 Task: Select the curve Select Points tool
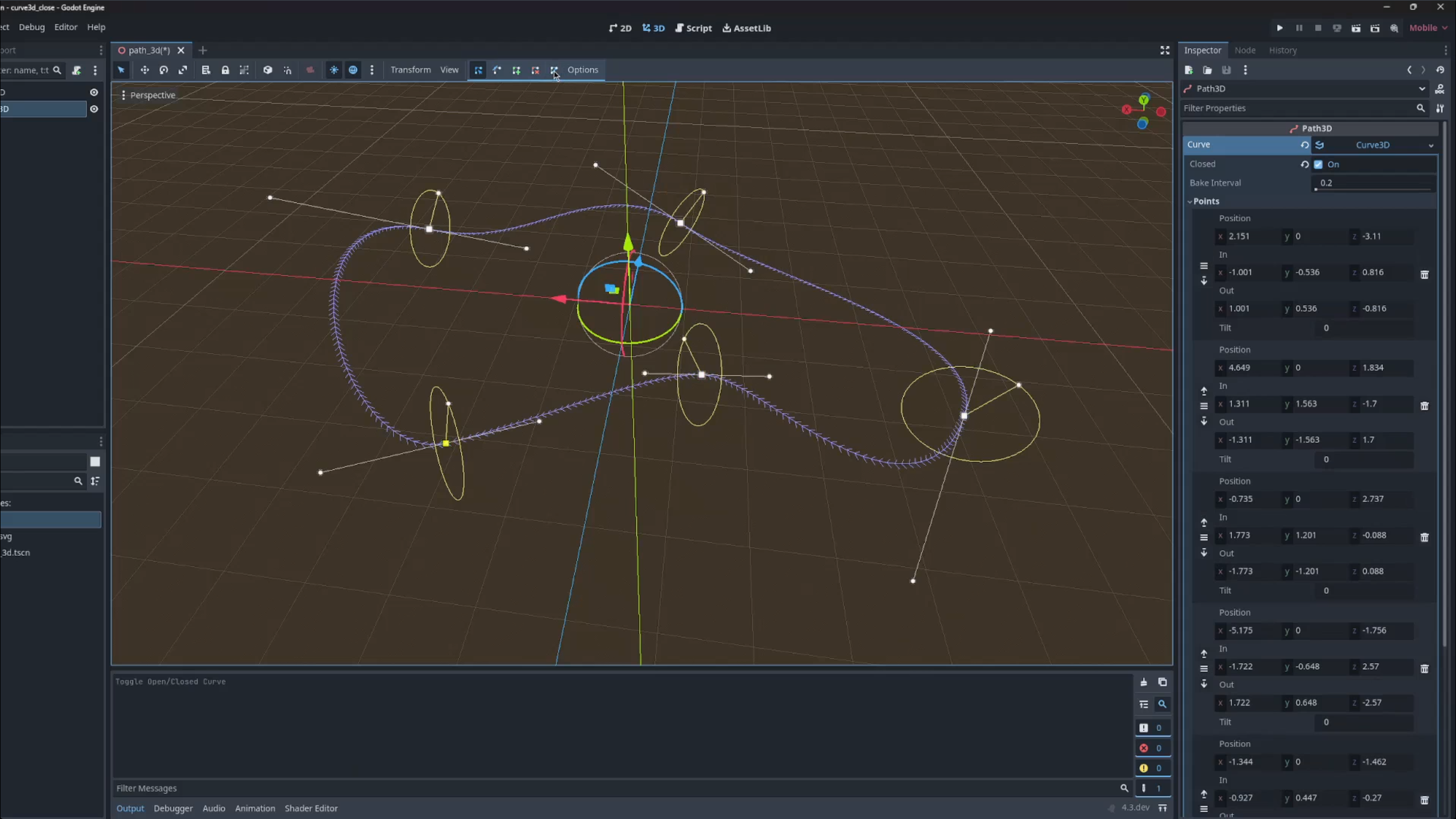478,70
